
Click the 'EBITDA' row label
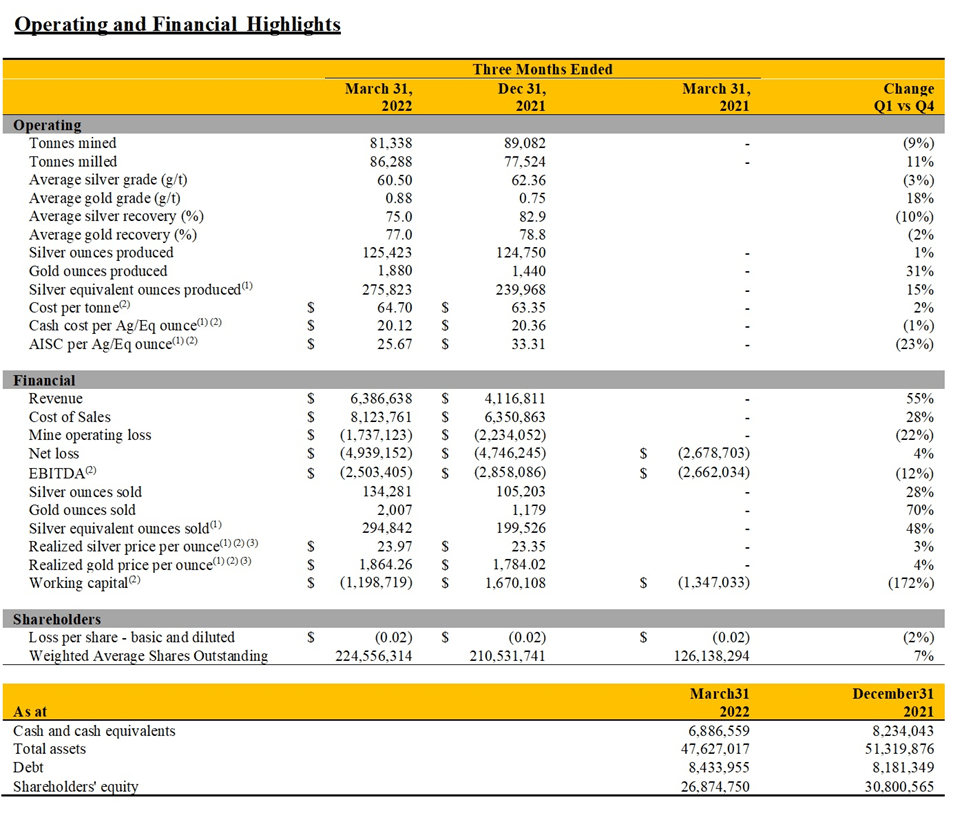click(x=62, y=473)
